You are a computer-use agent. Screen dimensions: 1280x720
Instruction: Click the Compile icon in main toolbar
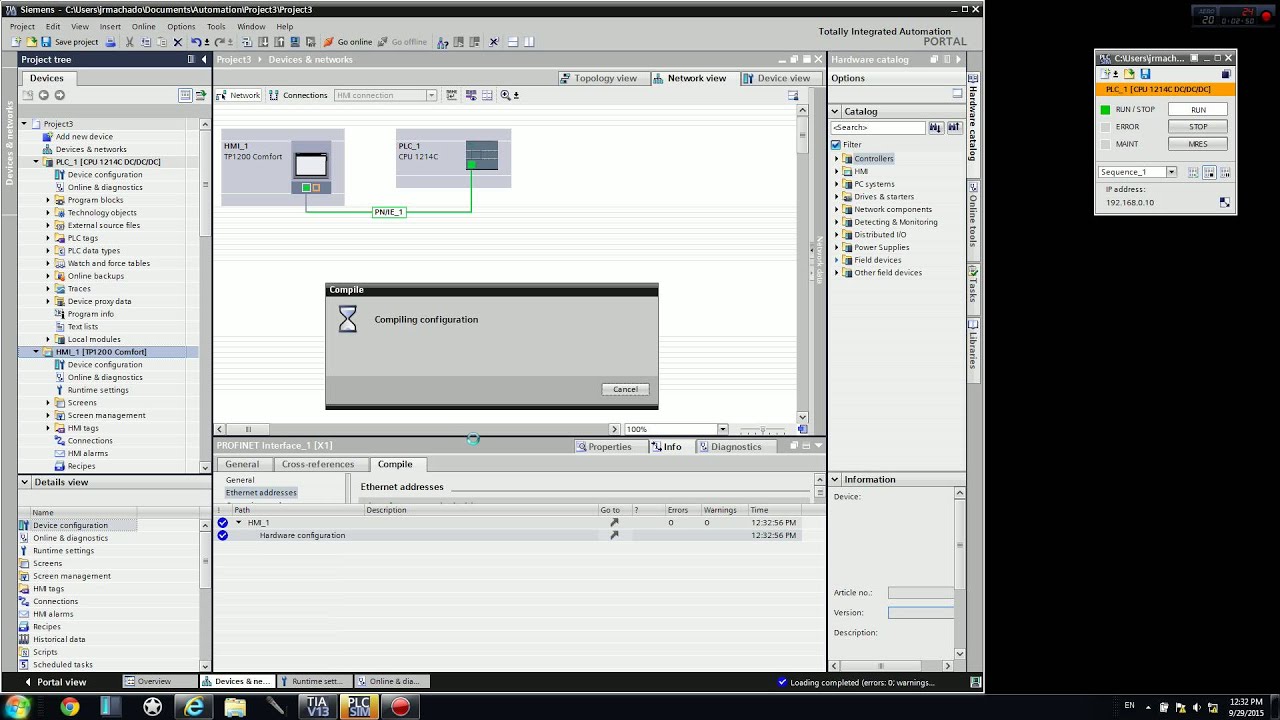(x=247, y=42)
